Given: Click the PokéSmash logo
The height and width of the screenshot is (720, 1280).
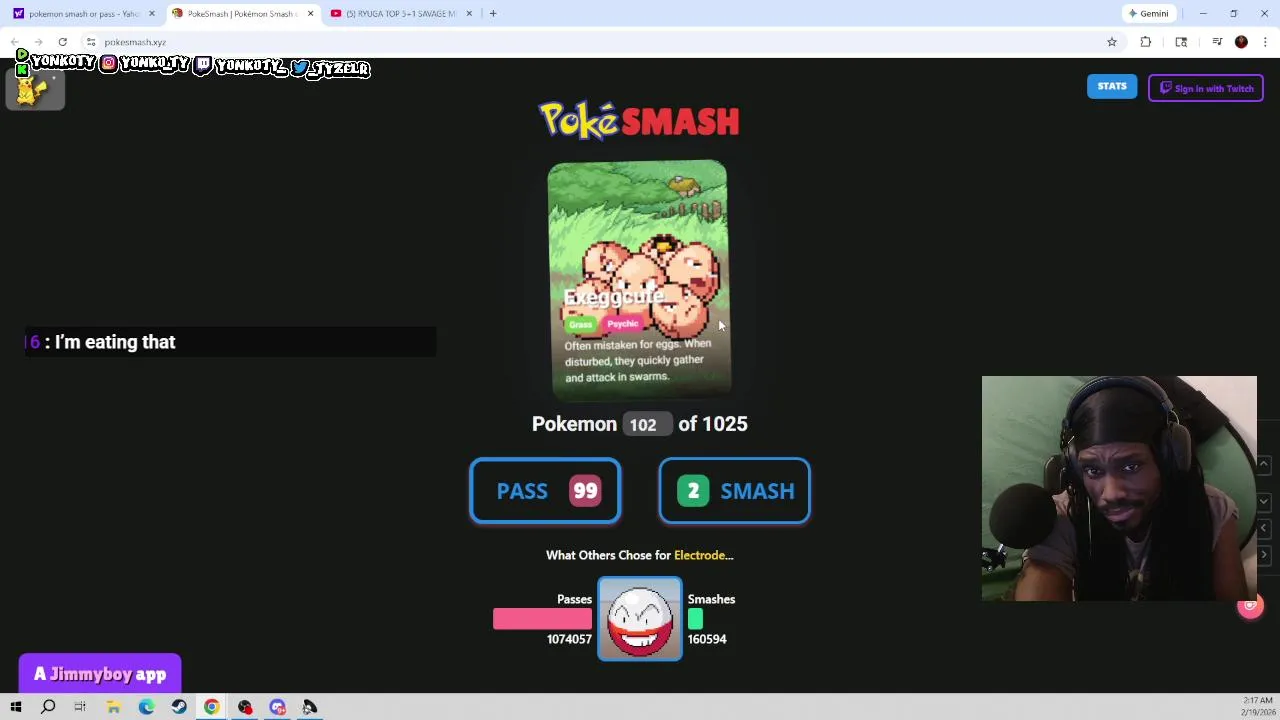Looking at the screenshot, I should (640, 120).
